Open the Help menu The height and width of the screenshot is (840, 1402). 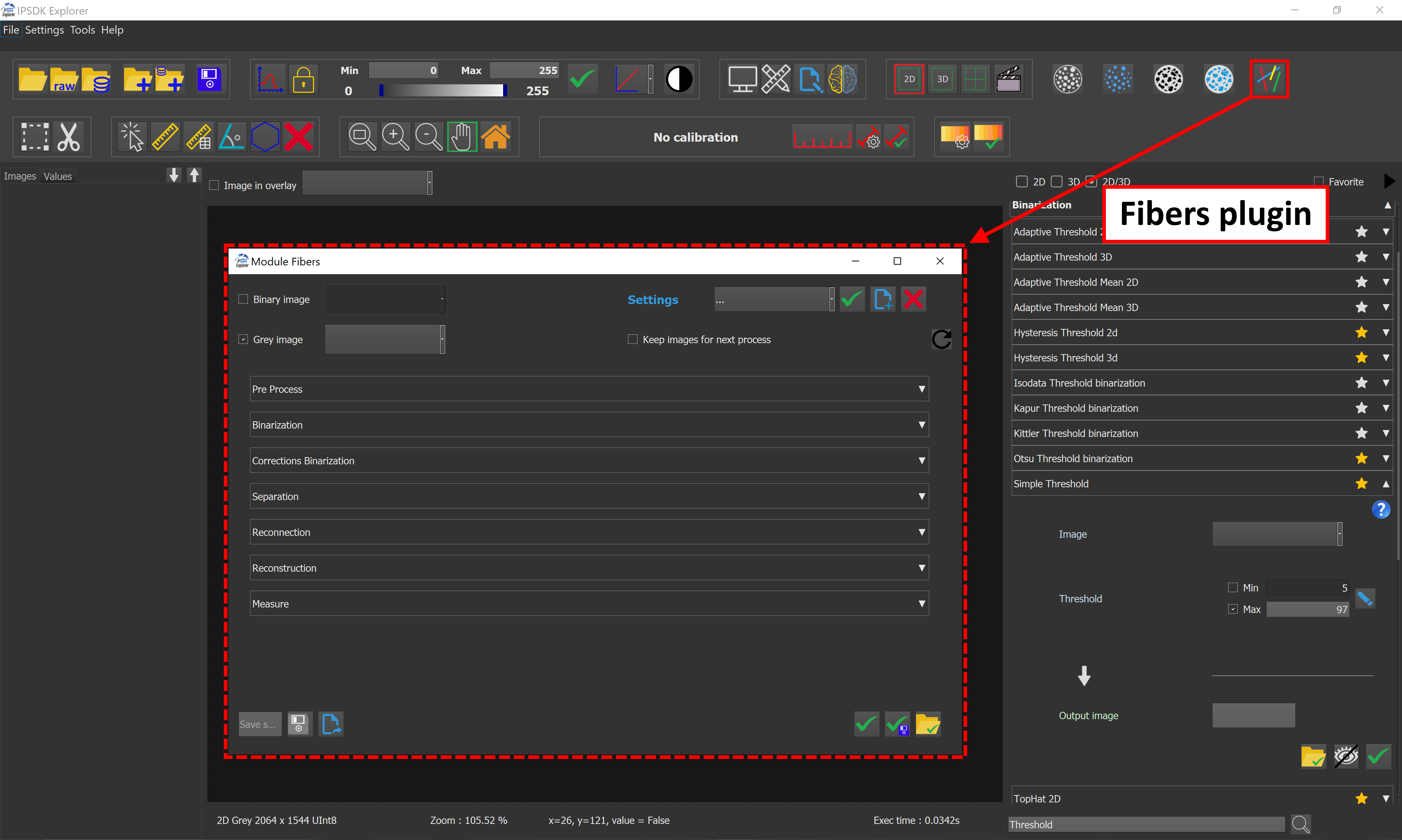[x=112, y=30]
